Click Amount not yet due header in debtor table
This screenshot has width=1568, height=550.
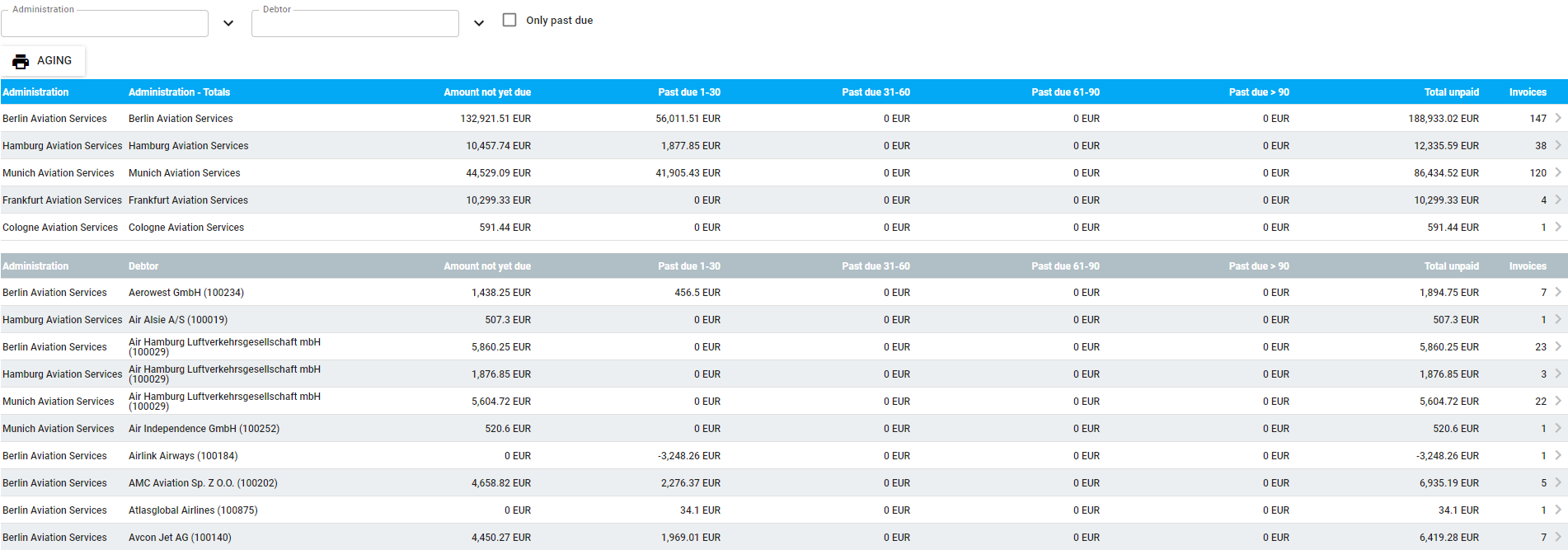coord(487,266)
